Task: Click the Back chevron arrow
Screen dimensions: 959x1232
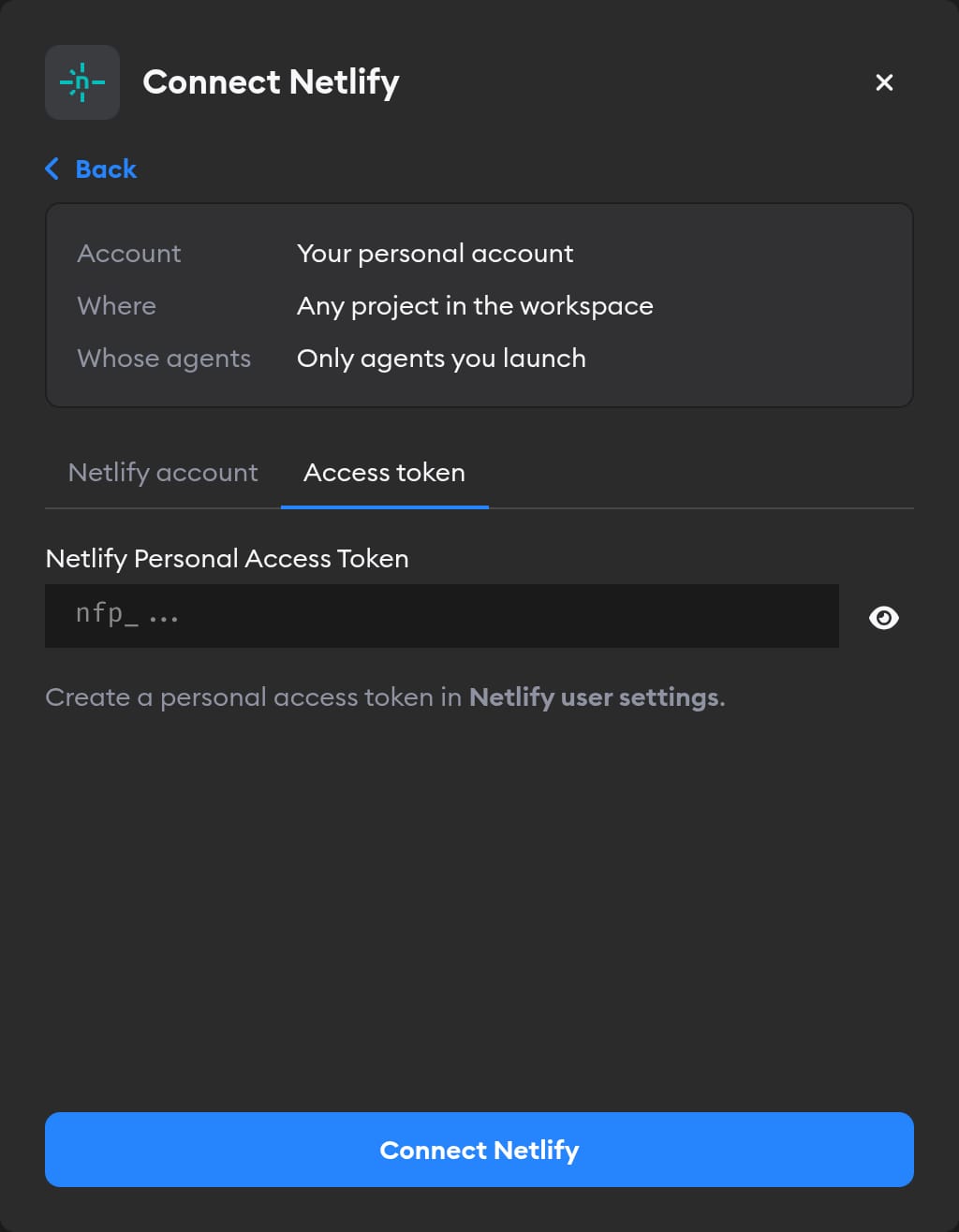Action: (52, 169)
